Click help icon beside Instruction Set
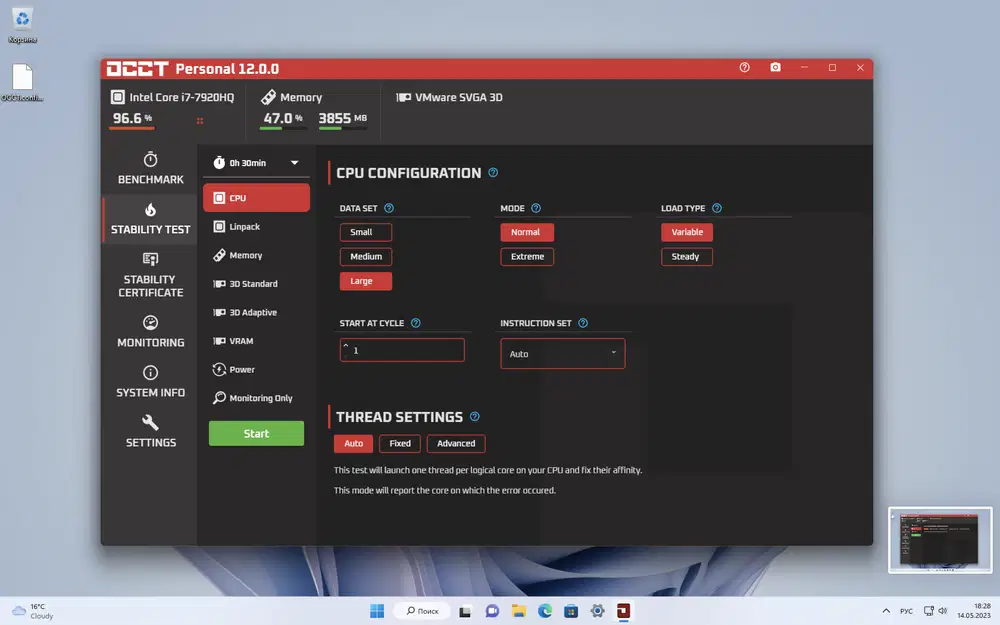 (583, 323)
